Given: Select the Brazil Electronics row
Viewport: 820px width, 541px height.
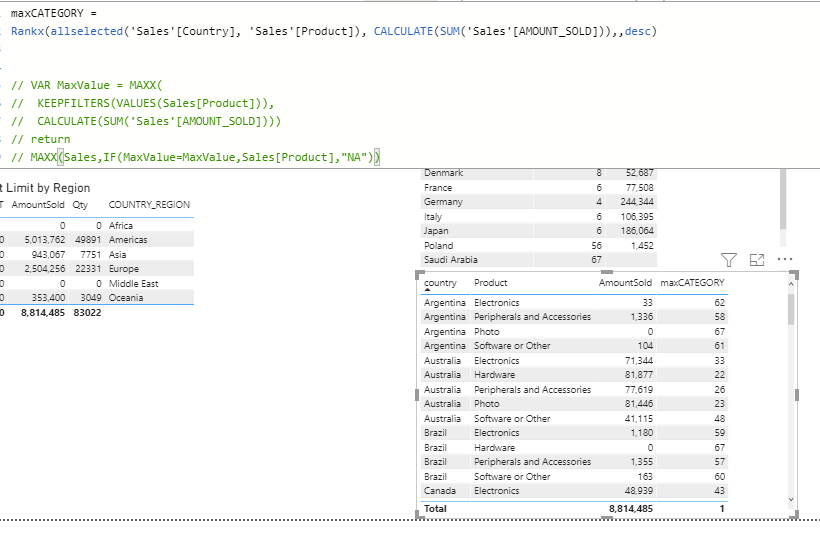Looking at the screenshot, I should tap(574, 433).
